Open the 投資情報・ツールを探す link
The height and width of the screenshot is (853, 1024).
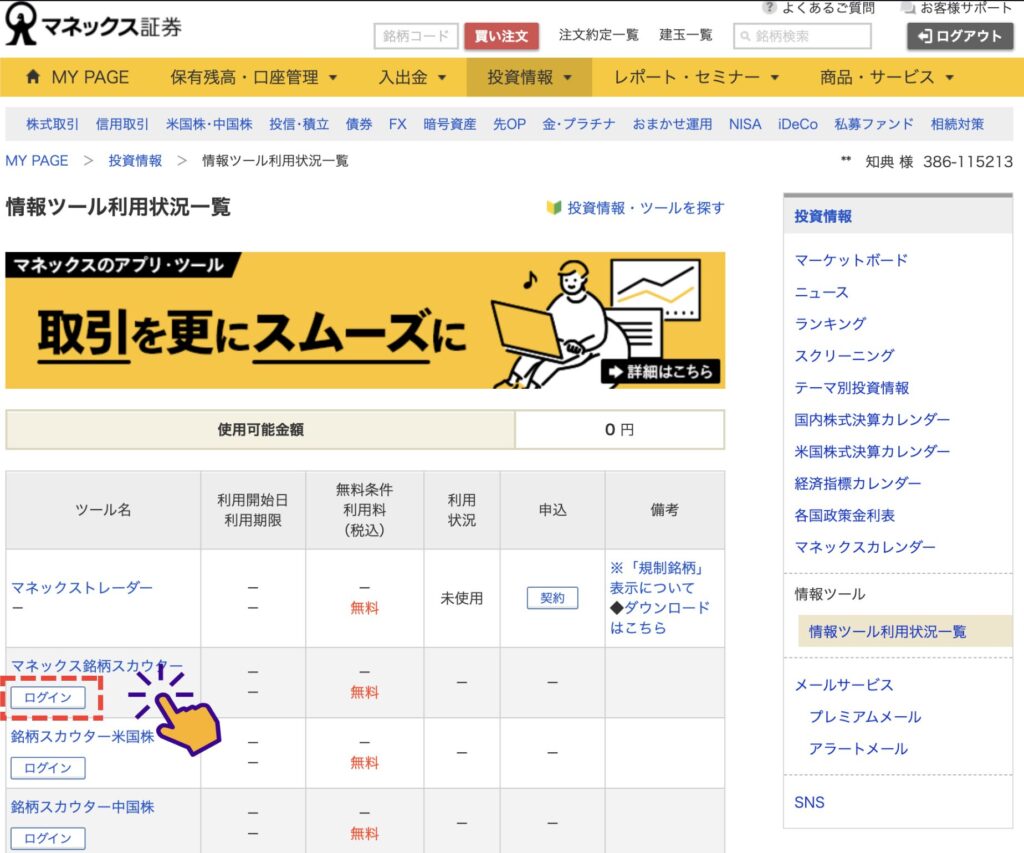[646, 208]
